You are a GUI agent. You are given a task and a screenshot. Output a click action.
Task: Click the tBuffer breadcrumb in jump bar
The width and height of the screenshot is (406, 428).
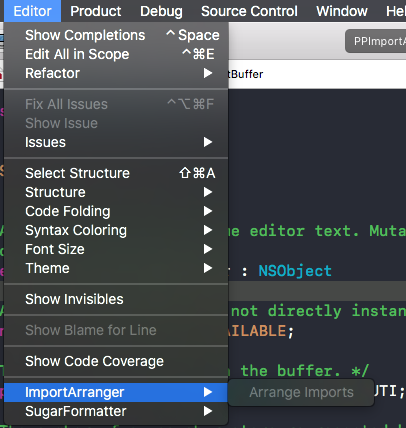pyautogui.click(x=246, y=74)
